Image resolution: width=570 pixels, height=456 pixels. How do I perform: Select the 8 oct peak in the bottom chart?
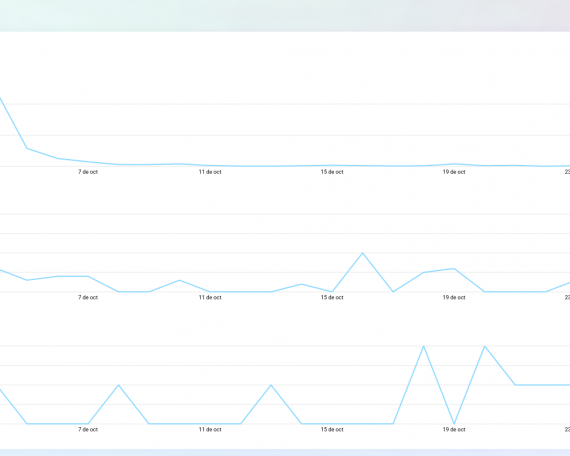click(x=119, y=385)
